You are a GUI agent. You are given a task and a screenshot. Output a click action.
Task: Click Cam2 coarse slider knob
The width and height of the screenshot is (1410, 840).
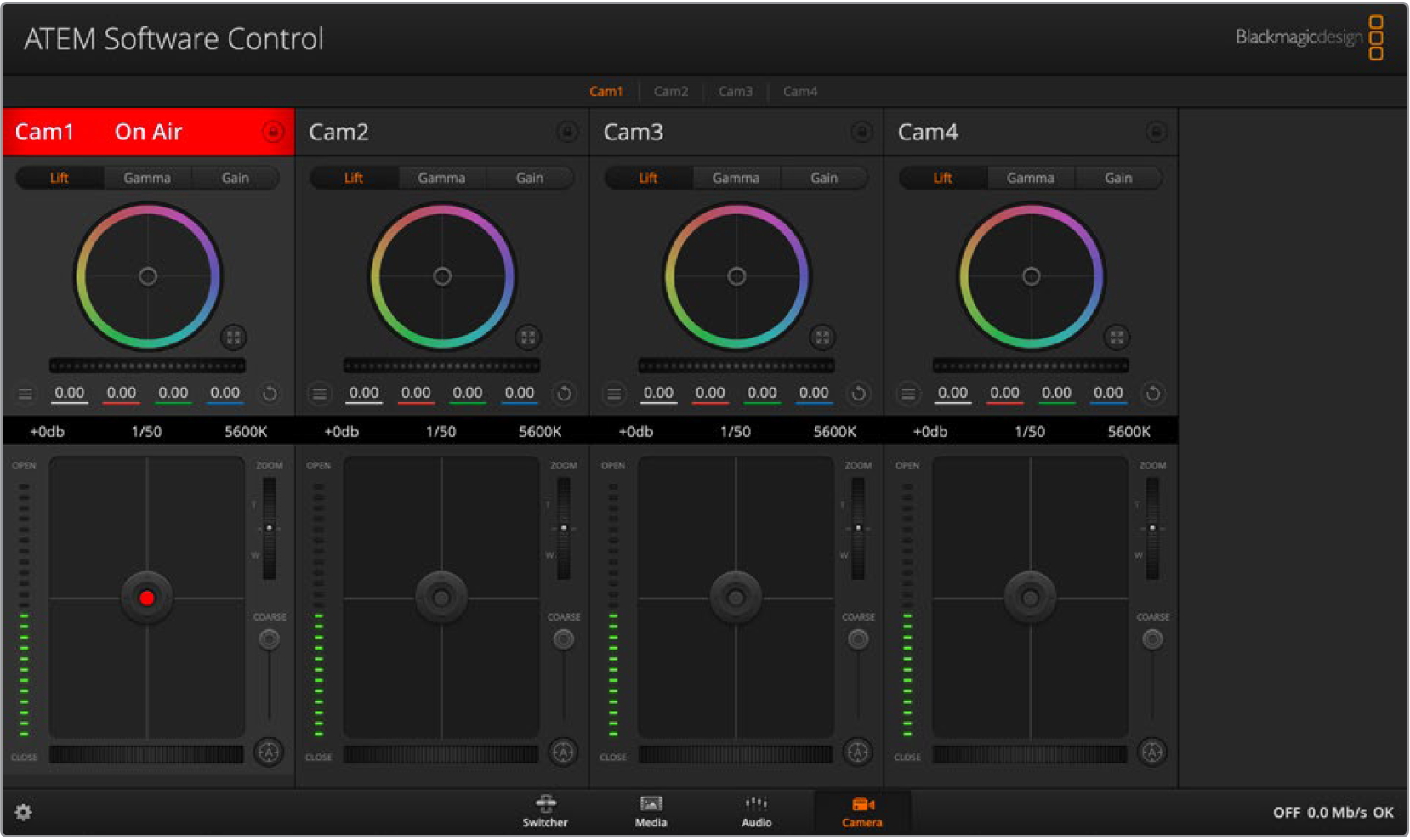563,639
